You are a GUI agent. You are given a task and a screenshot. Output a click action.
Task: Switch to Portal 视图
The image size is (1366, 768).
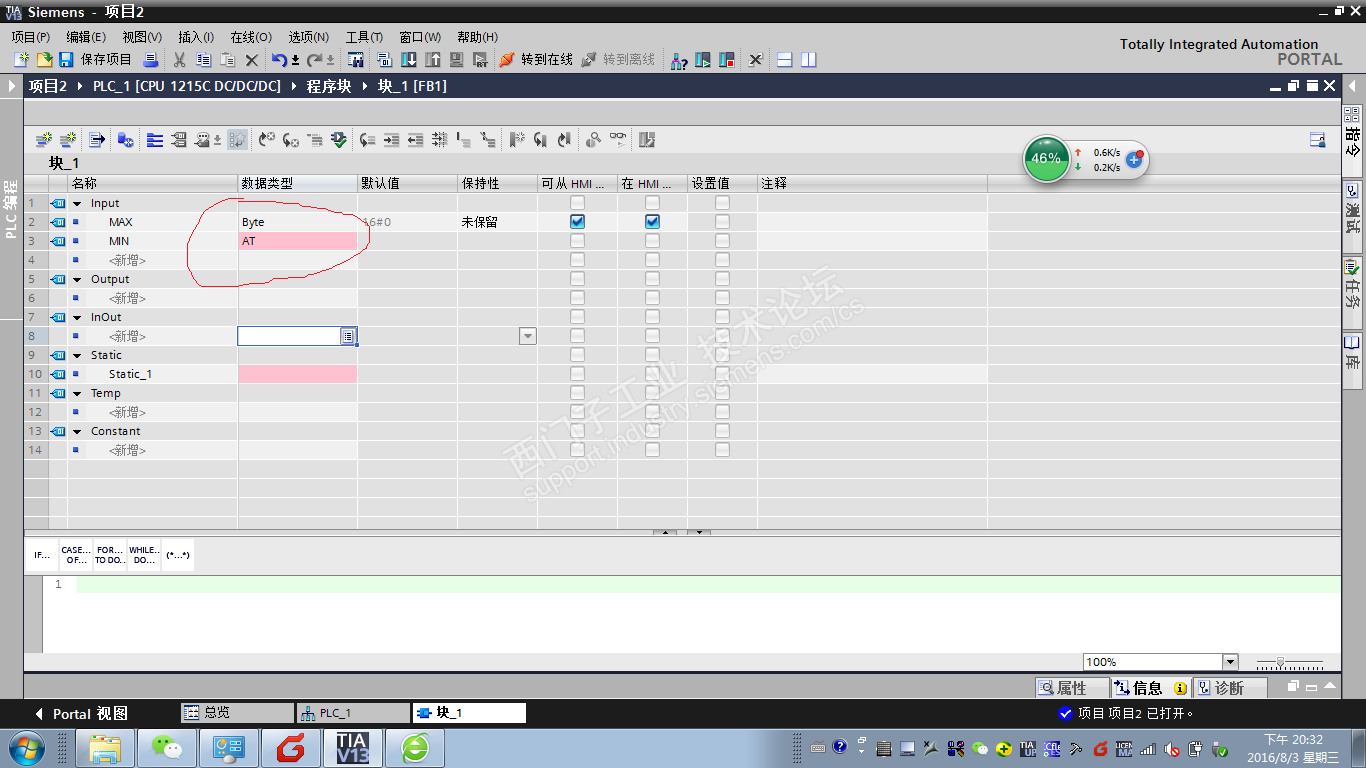pyautogui.click(x=82, y=714)
